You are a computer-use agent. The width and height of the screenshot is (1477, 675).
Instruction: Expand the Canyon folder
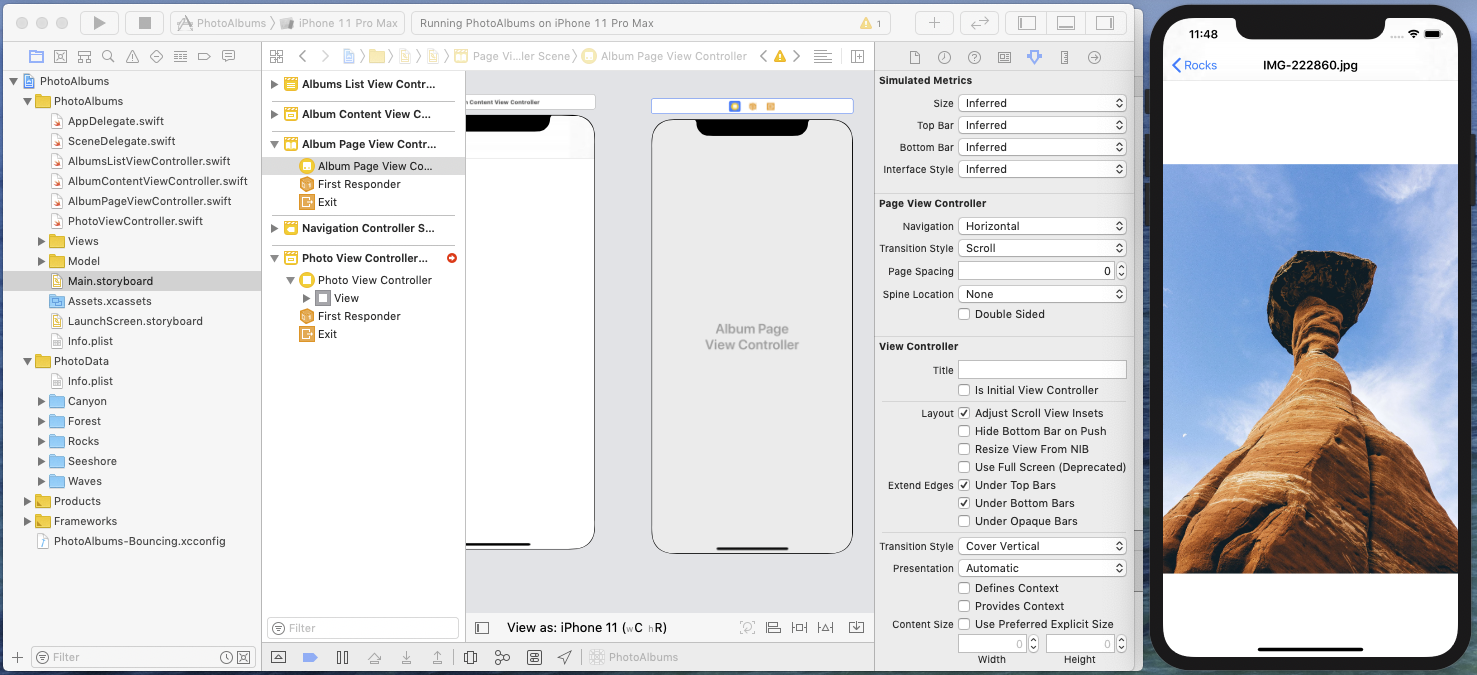pos(42,401)
